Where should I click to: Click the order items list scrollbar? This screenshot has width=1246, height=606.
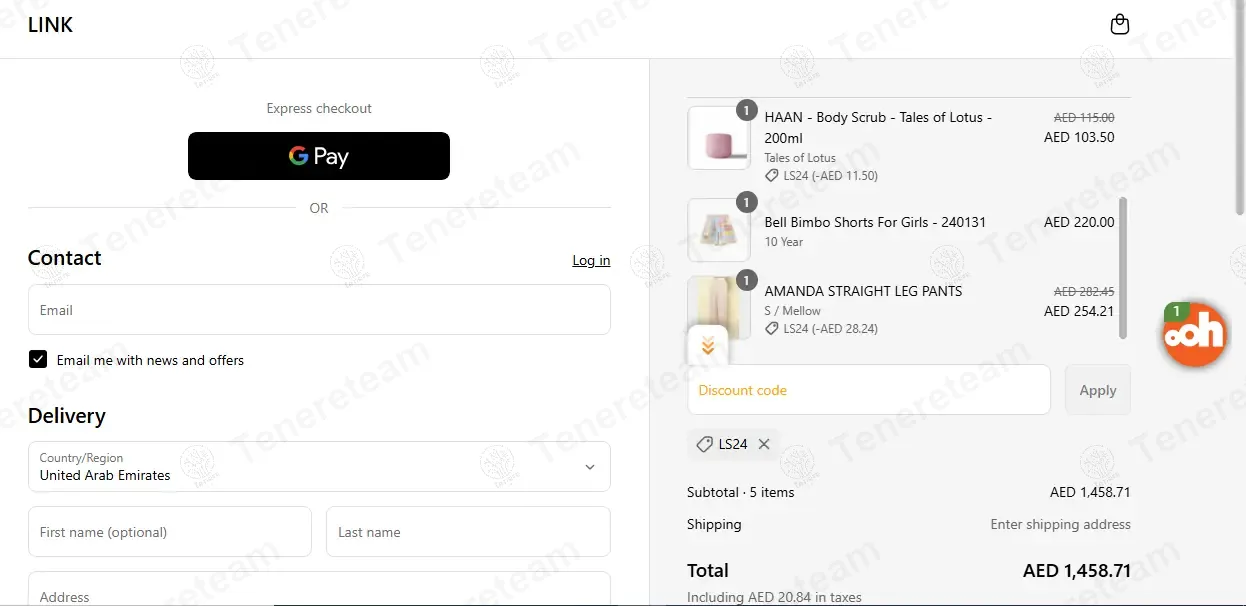(x=1123, y=268)
